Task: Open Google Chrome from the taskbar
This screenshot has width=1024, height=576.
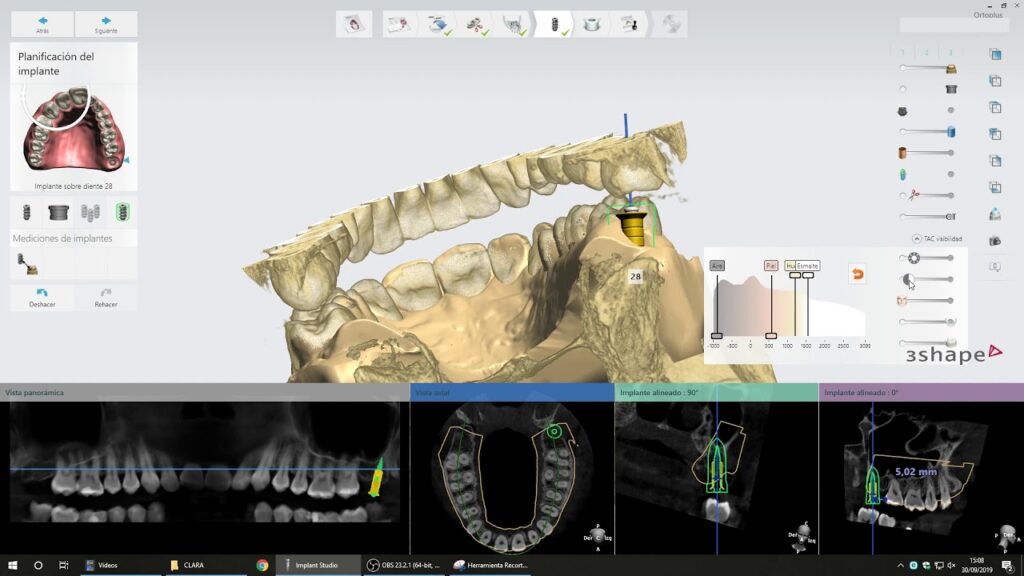Action: point(262,566)
